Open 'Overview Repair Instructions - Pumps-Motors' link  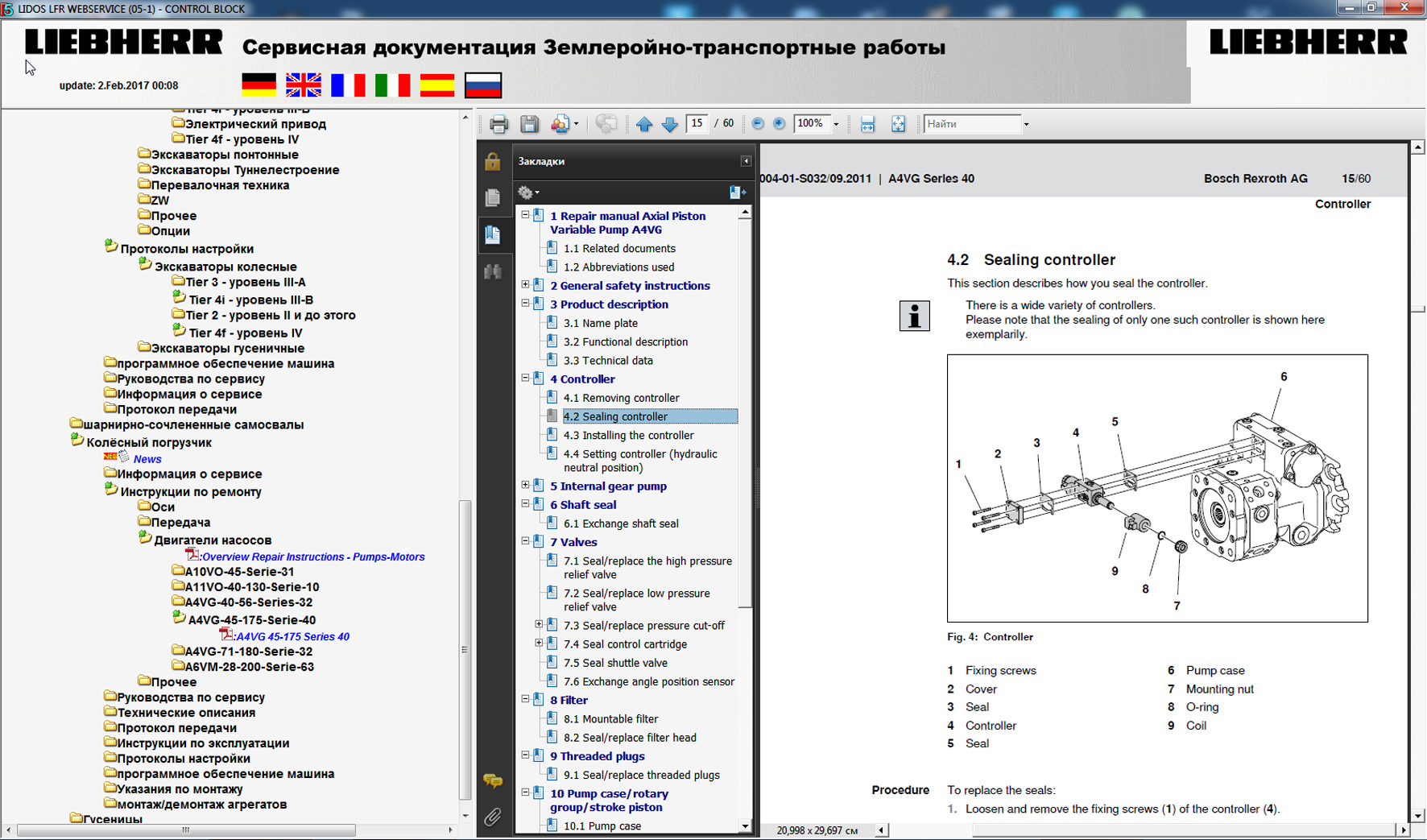click(312, 557)
